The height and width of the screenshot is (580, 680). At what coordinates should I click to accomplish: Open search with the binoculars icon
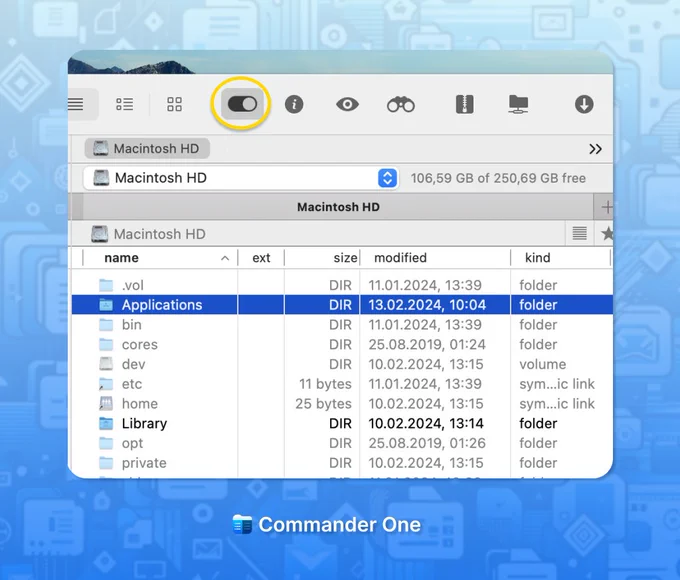(x=401, y=105)
